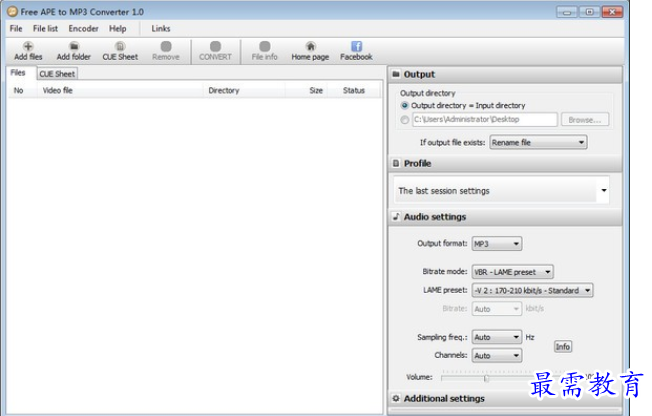Sort by the Directory column header
Image resolution: width=652 pixels, height=416 pixels.
[x=244, y=90]
